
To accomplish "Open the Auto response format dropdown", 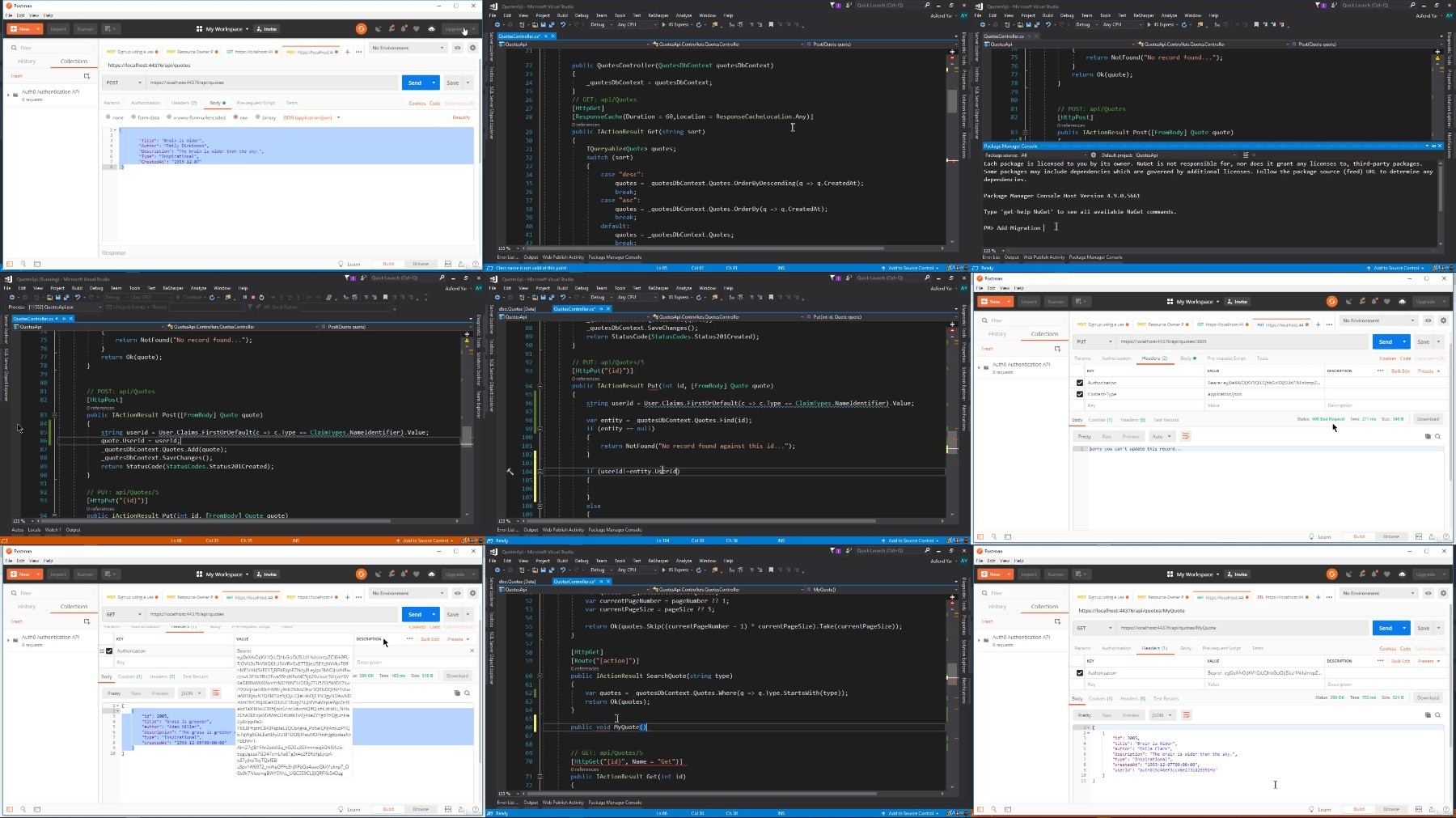I will [x=1161, y=436].
